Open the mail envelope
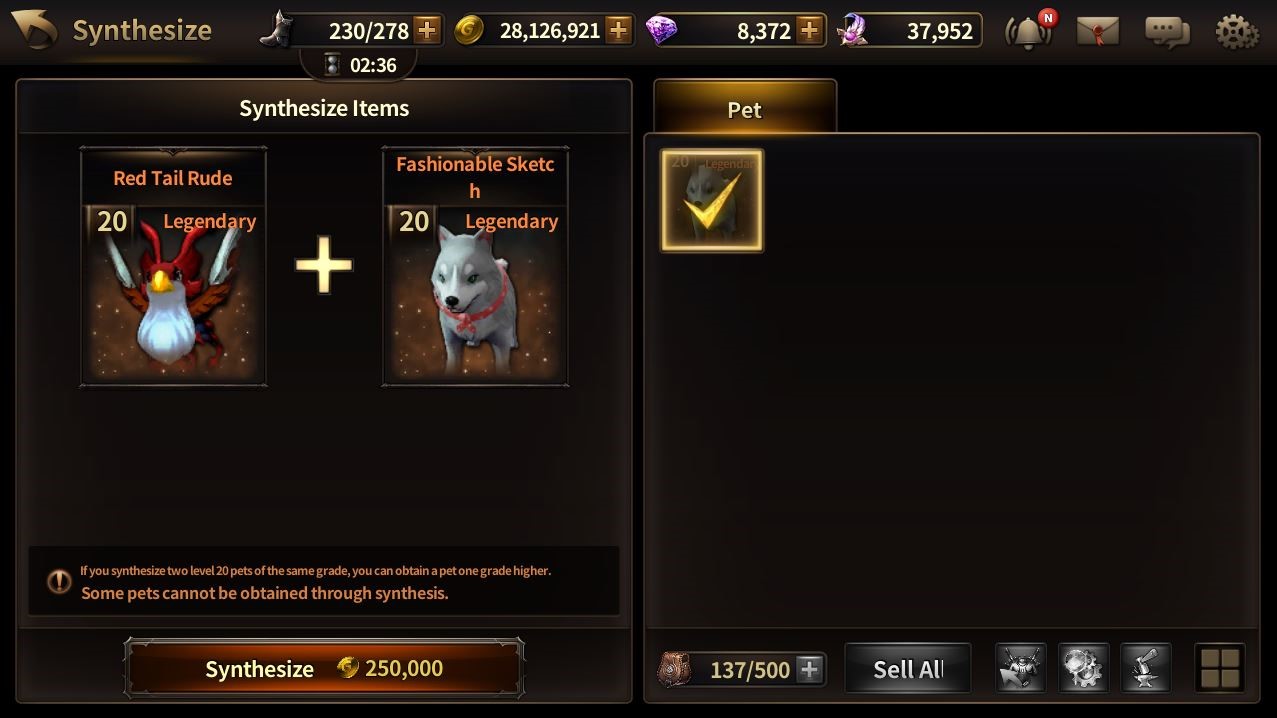The image size is (1277, 718). click(x=1098, y=31)
